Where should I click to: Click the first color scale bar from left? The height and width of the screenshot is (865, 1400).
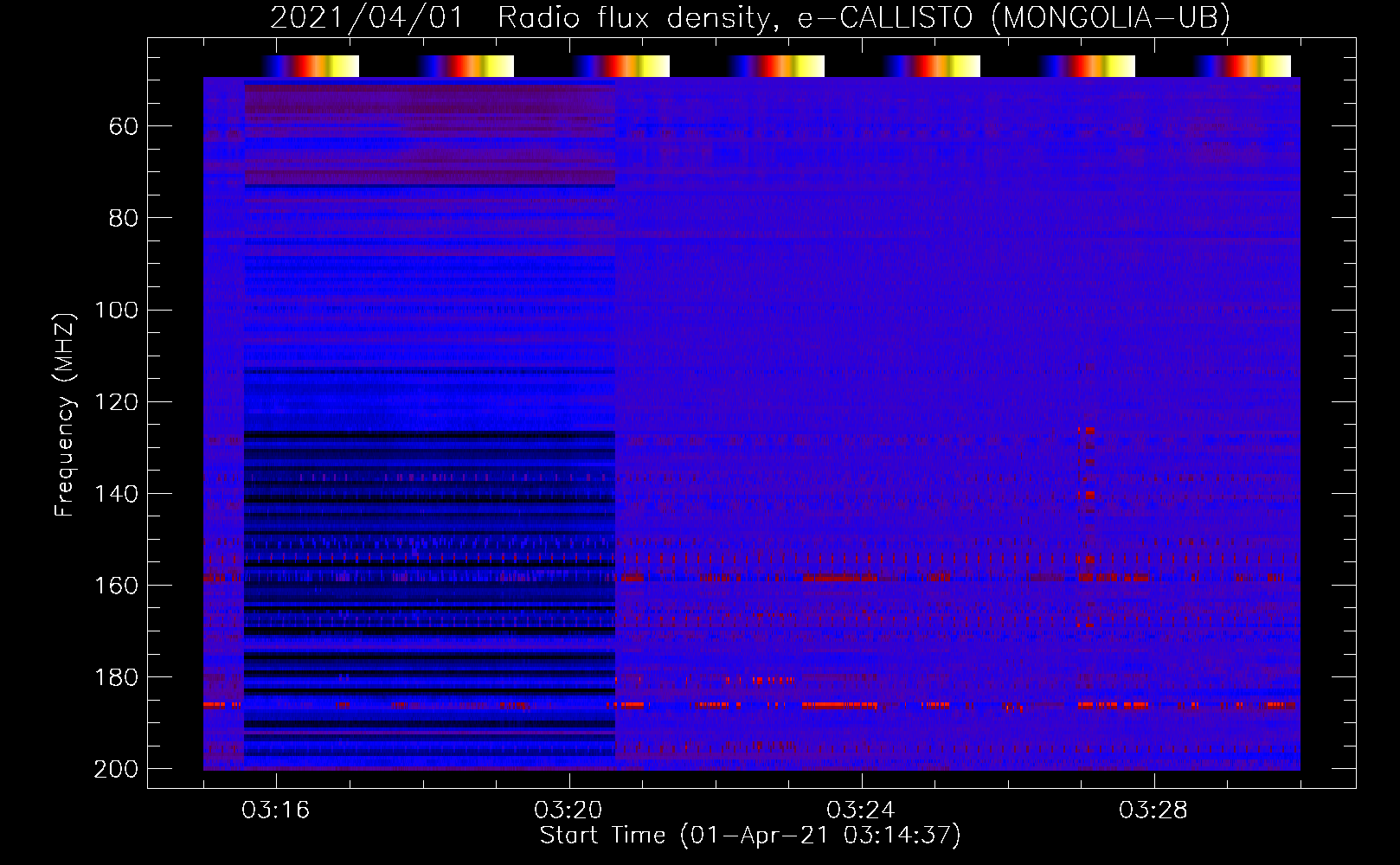pos(310,66)
